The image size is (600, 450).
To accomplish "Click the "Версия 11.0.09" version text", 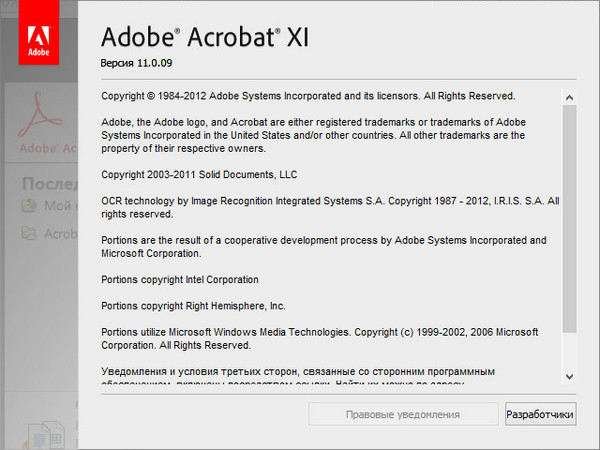I will 145,62.
